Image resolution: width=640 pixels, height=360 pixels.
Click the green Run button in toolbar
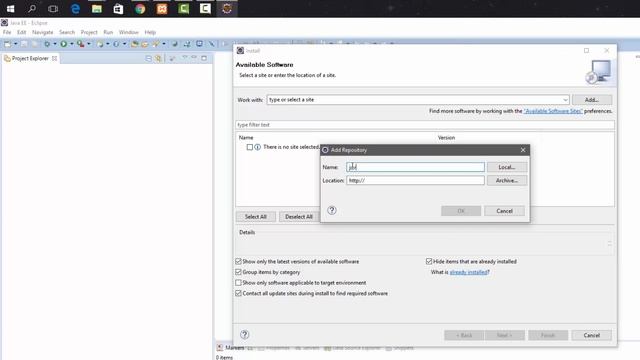[x=64, y=44]
